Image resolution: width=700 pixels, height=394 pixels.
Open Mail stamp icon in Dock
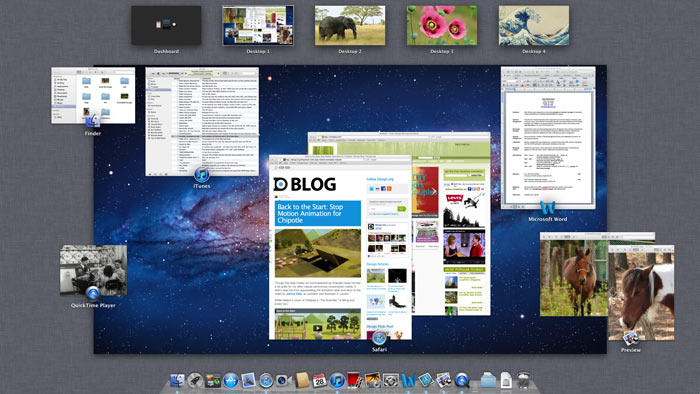(x=248, y=381)
